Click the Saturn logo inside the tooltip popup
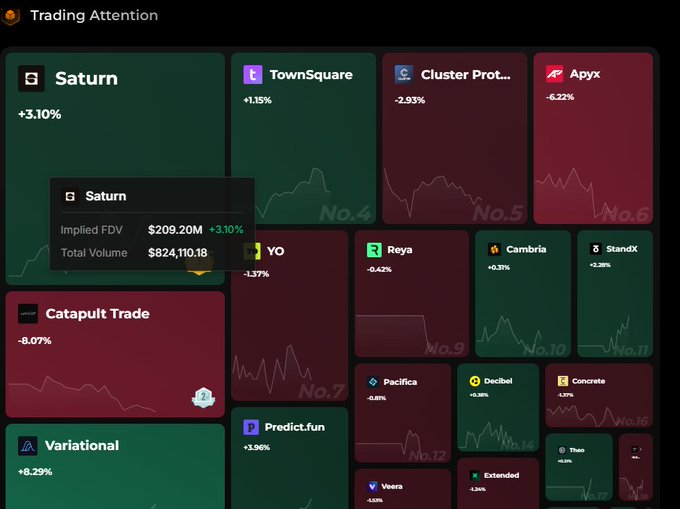This screenshot has width=680, height=509. [x=70, y=196]
